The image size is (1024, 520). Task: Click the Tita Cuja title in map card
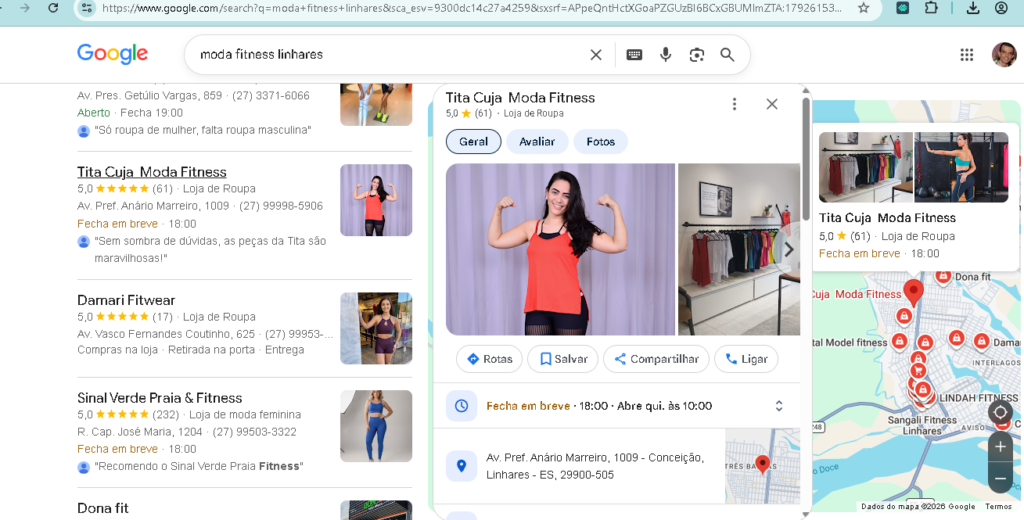(887, 218)
